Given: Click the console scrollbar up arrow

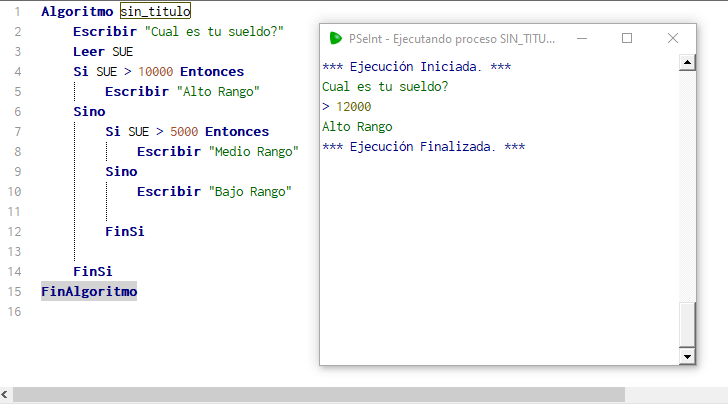Looking at the screenshot, I should [687, 62].
